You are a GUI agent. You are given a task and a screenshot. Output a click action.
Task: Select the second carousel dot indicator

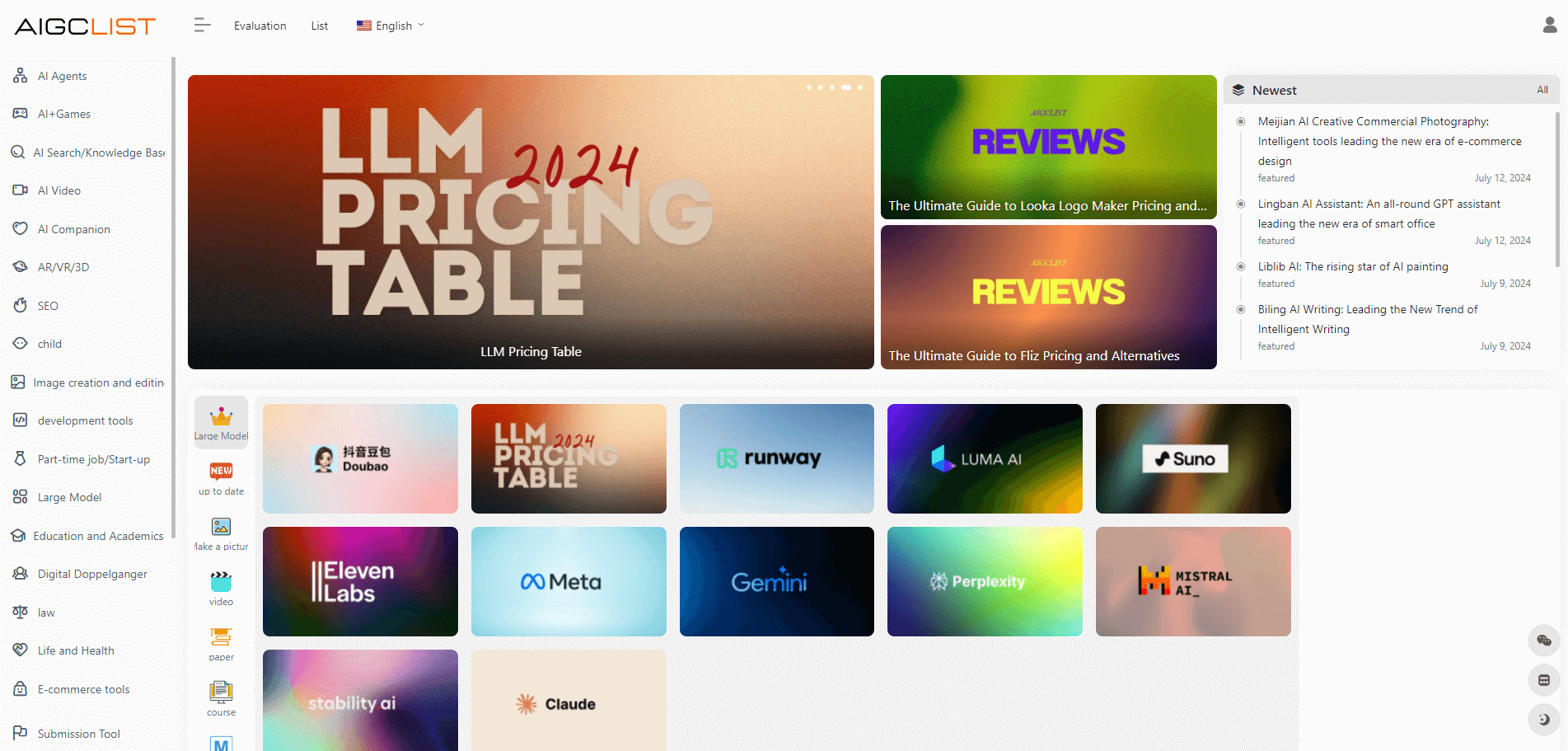pos(819,87)
